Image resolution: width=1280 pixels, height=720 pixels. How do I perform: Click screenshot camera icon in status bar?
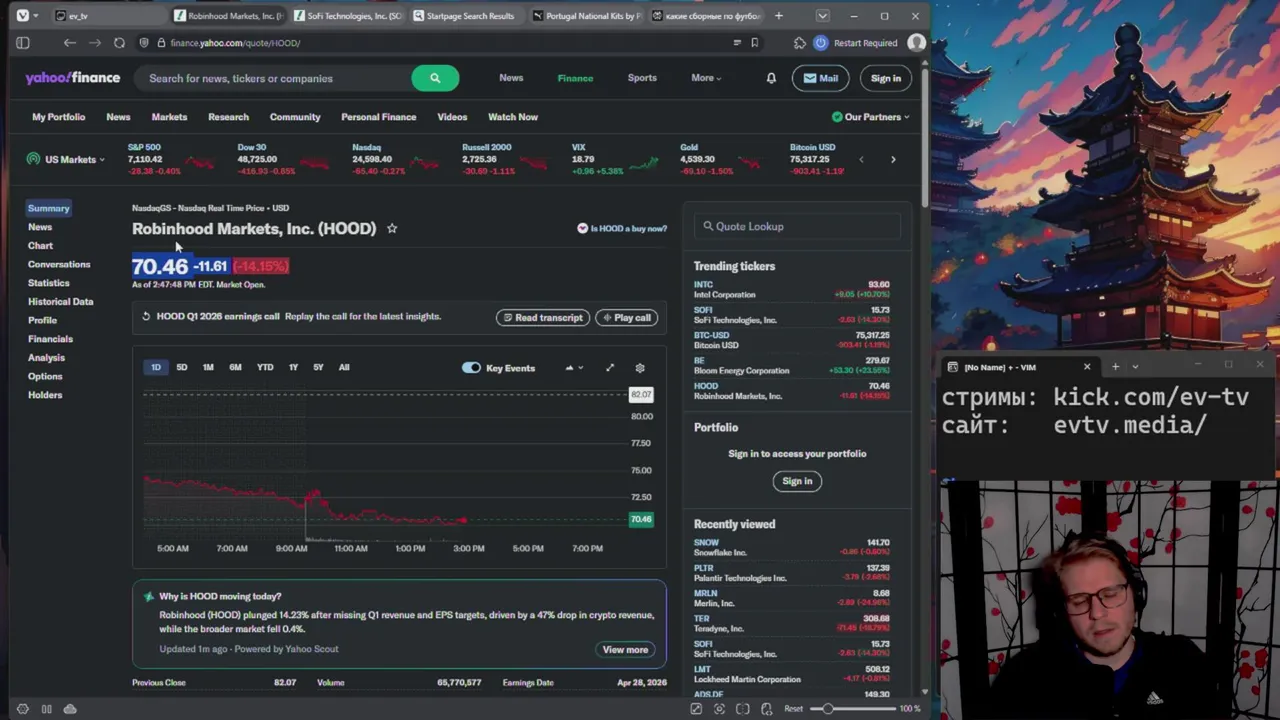(x=719, y=709)
